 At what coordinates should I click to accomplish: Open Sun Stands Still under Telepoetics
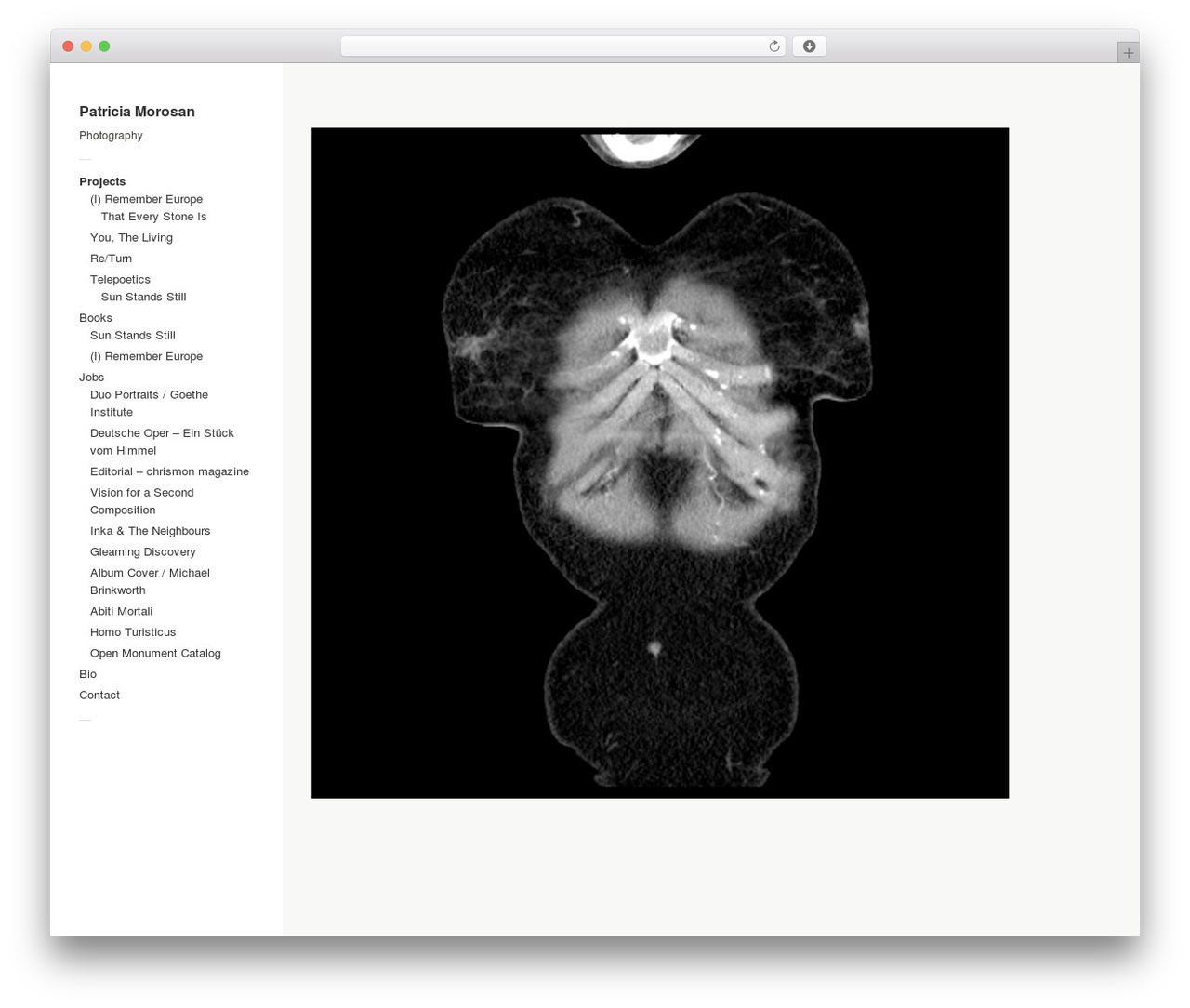pos(143,297)
